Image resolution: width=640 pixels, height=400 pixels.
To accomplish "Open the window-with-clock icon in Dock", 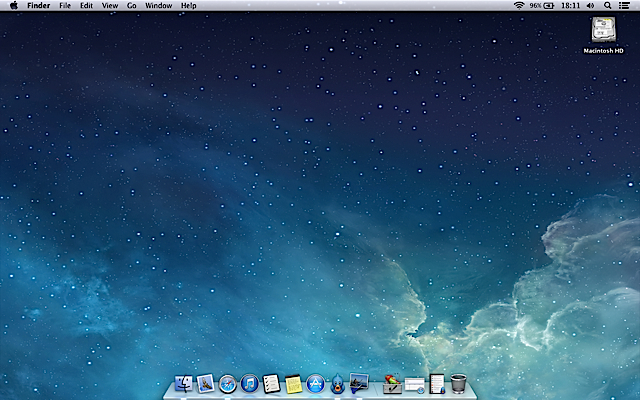I will pyautogui.click(x=415, y=386).
